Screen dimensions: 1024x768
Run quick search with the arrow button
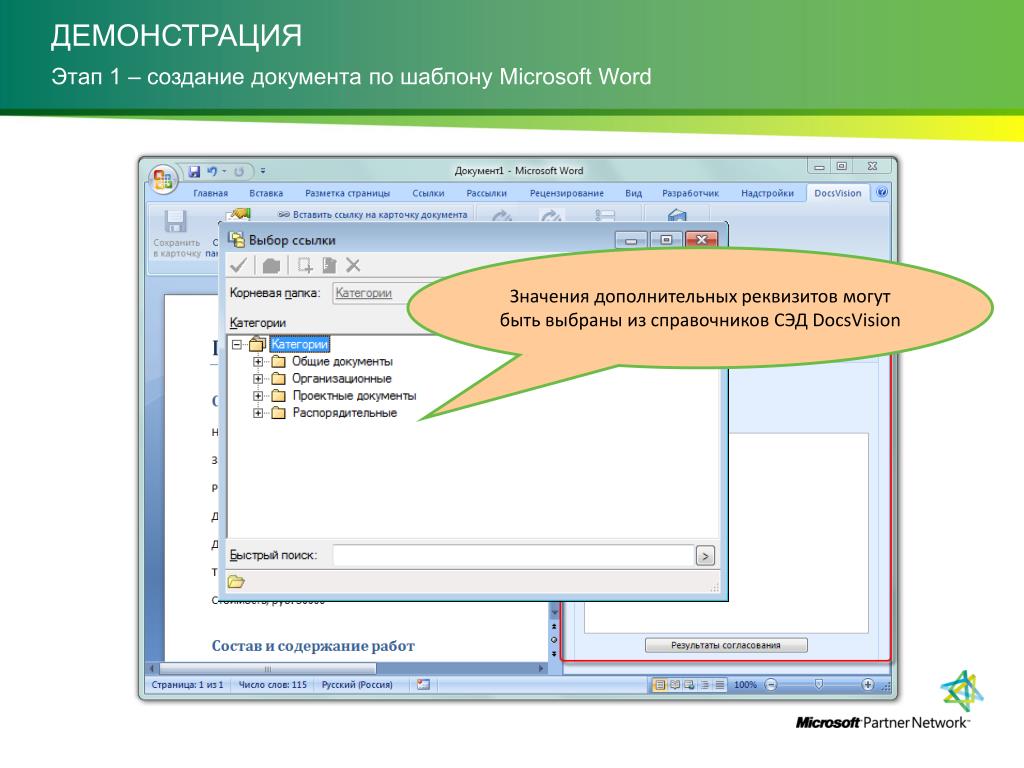click(705, 556)
